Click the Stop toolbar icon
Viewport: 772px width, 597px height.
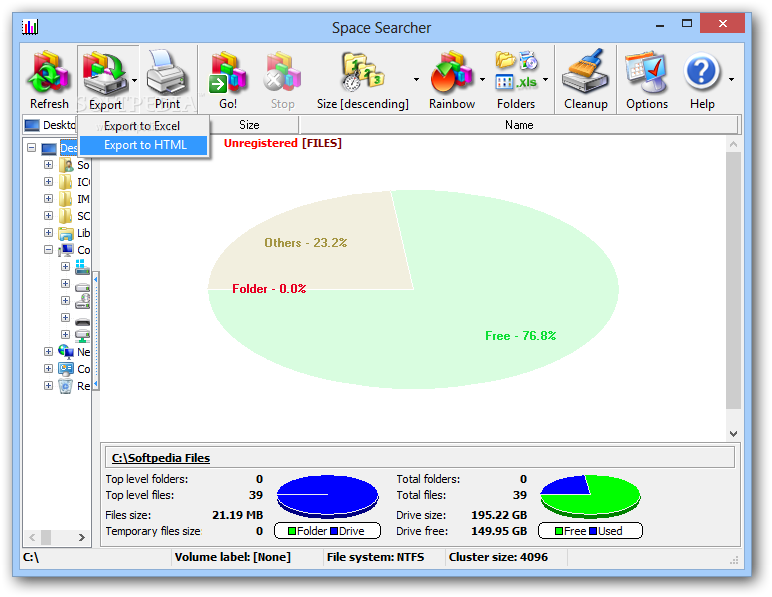[x=282, y=73]
